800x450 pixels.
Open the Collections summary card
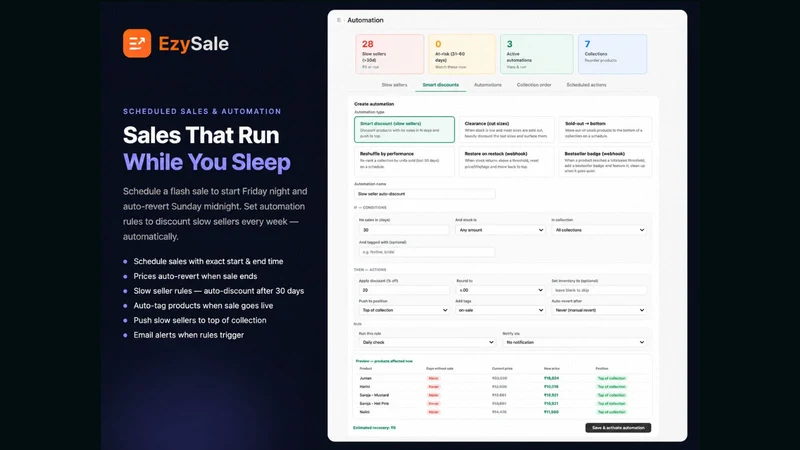coord(612,54)
